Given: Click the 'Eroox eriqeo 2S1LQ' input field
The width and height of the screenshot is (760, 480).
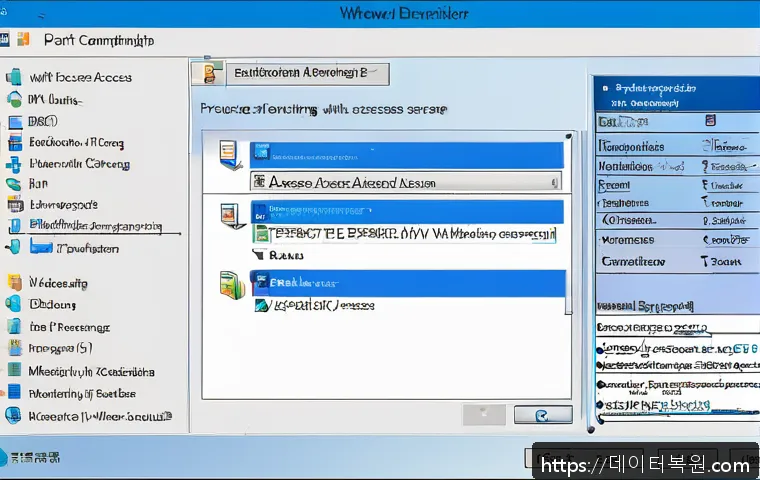Looking at the screenshot, I should point(677,327).
